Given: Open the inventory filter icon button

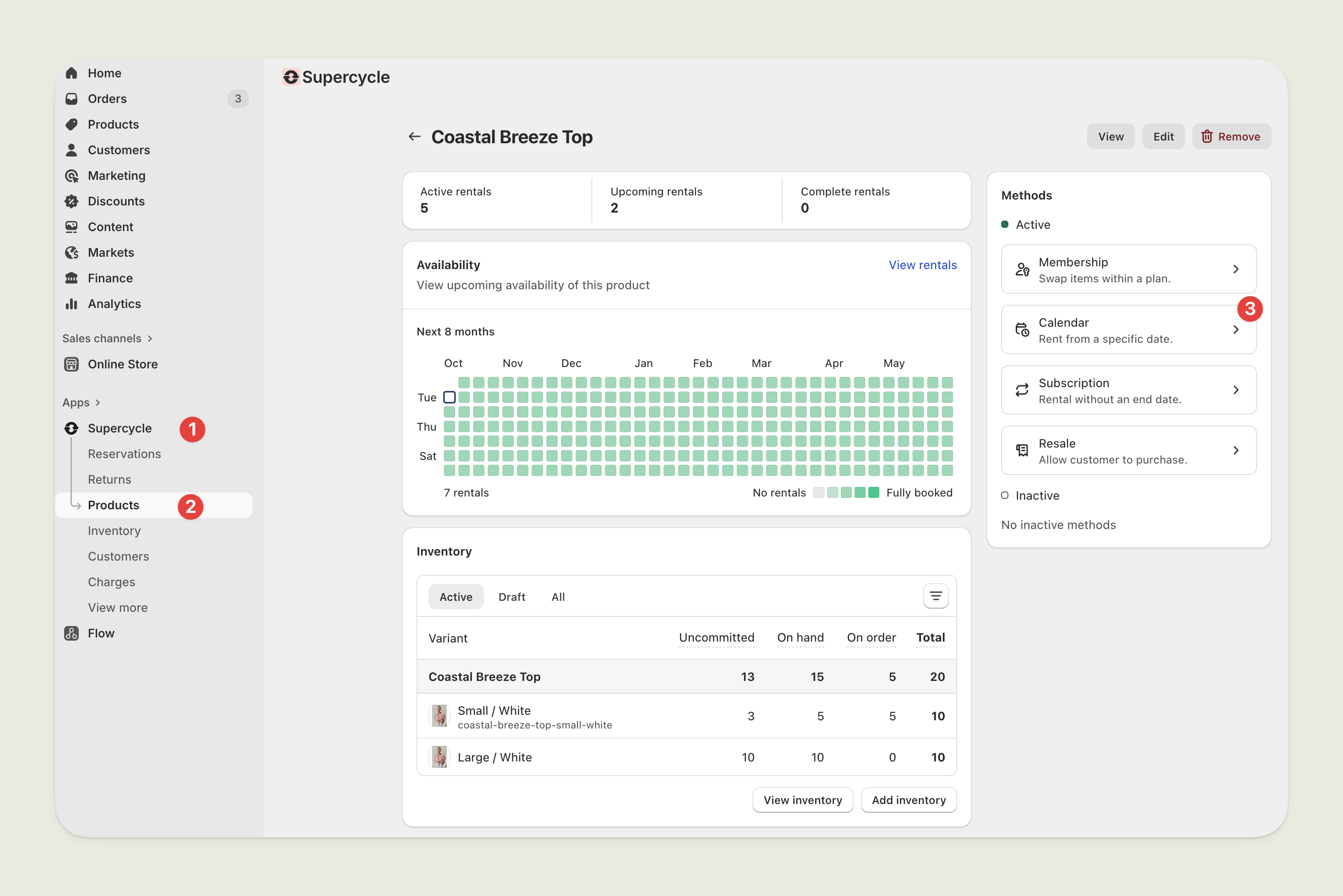Looking at the screenshot, I should coord(936,597).
